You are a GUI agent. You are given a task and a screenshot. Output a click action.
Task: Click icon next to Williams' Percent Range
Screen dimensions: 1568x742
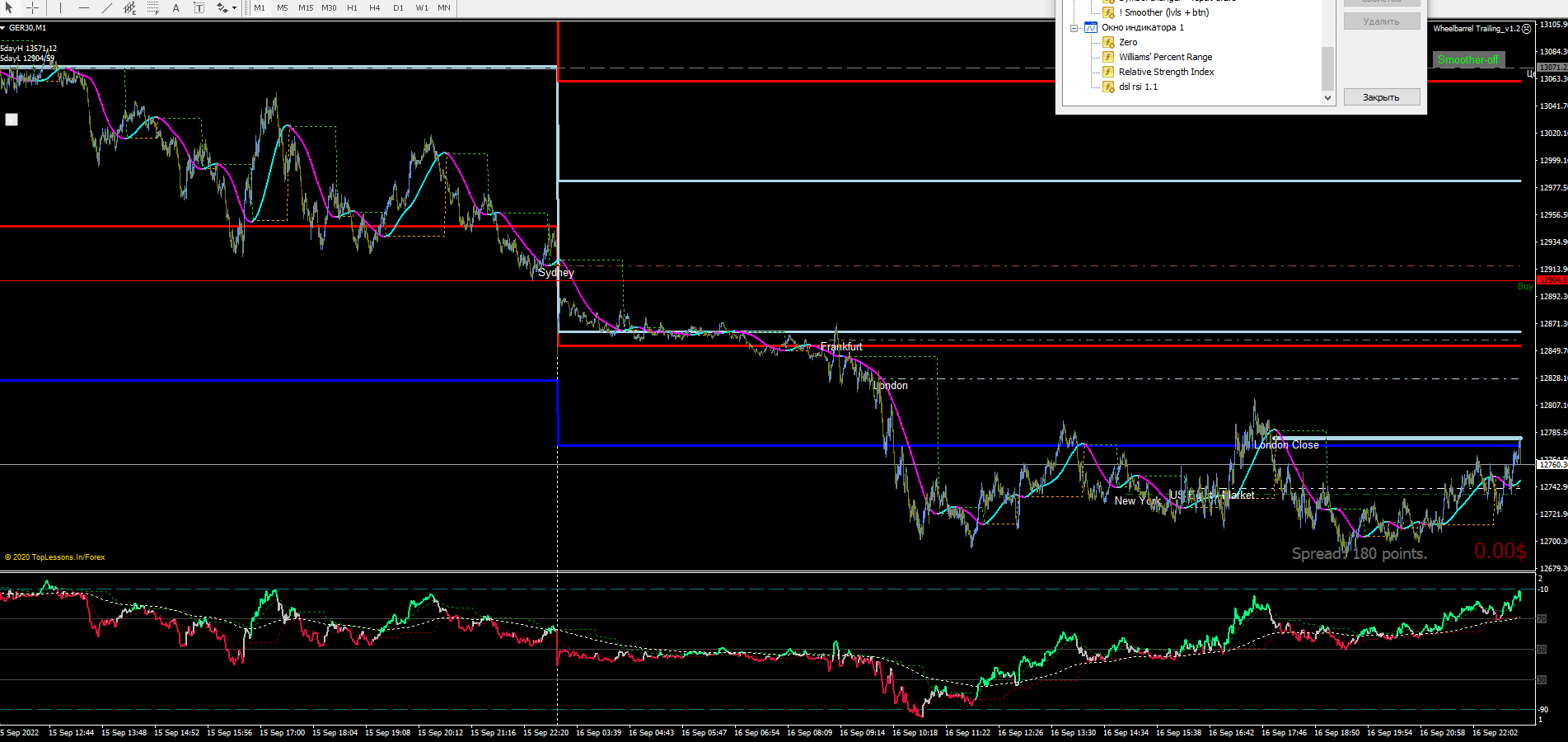click(1109, 57)
